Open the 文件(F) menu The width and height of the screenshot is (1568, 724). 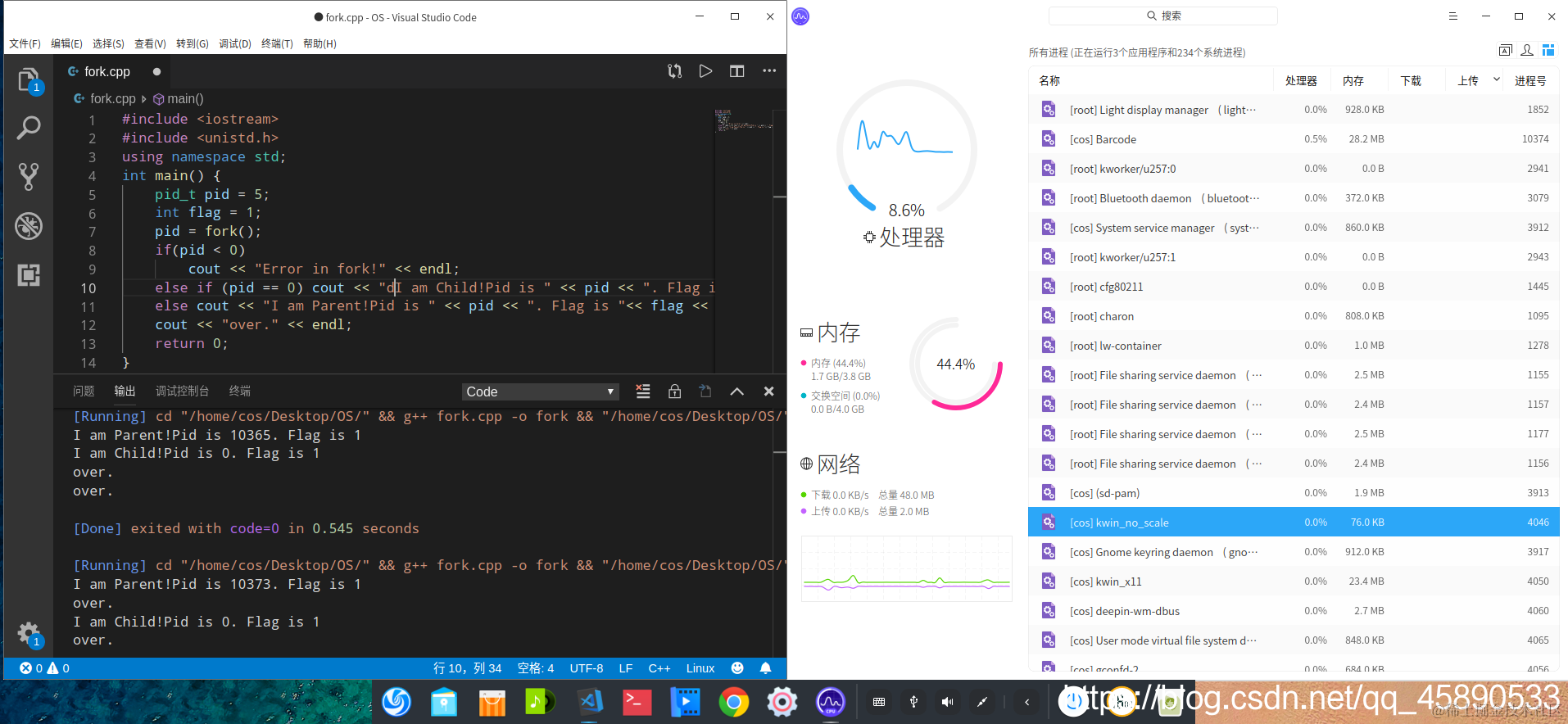click(x=25, y=43)
